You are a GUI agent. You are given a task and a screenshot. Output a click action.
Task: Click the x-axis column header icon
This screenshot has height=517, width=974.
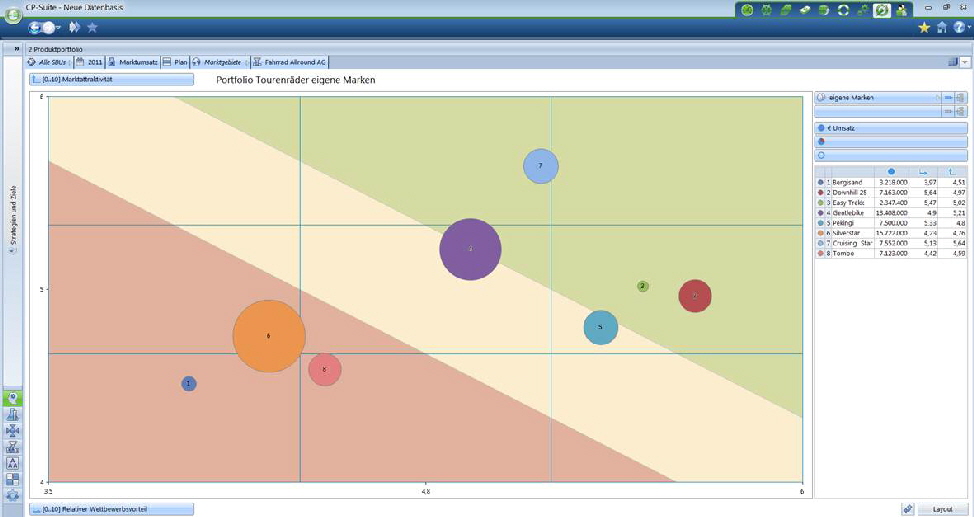[x=924, y=172]
